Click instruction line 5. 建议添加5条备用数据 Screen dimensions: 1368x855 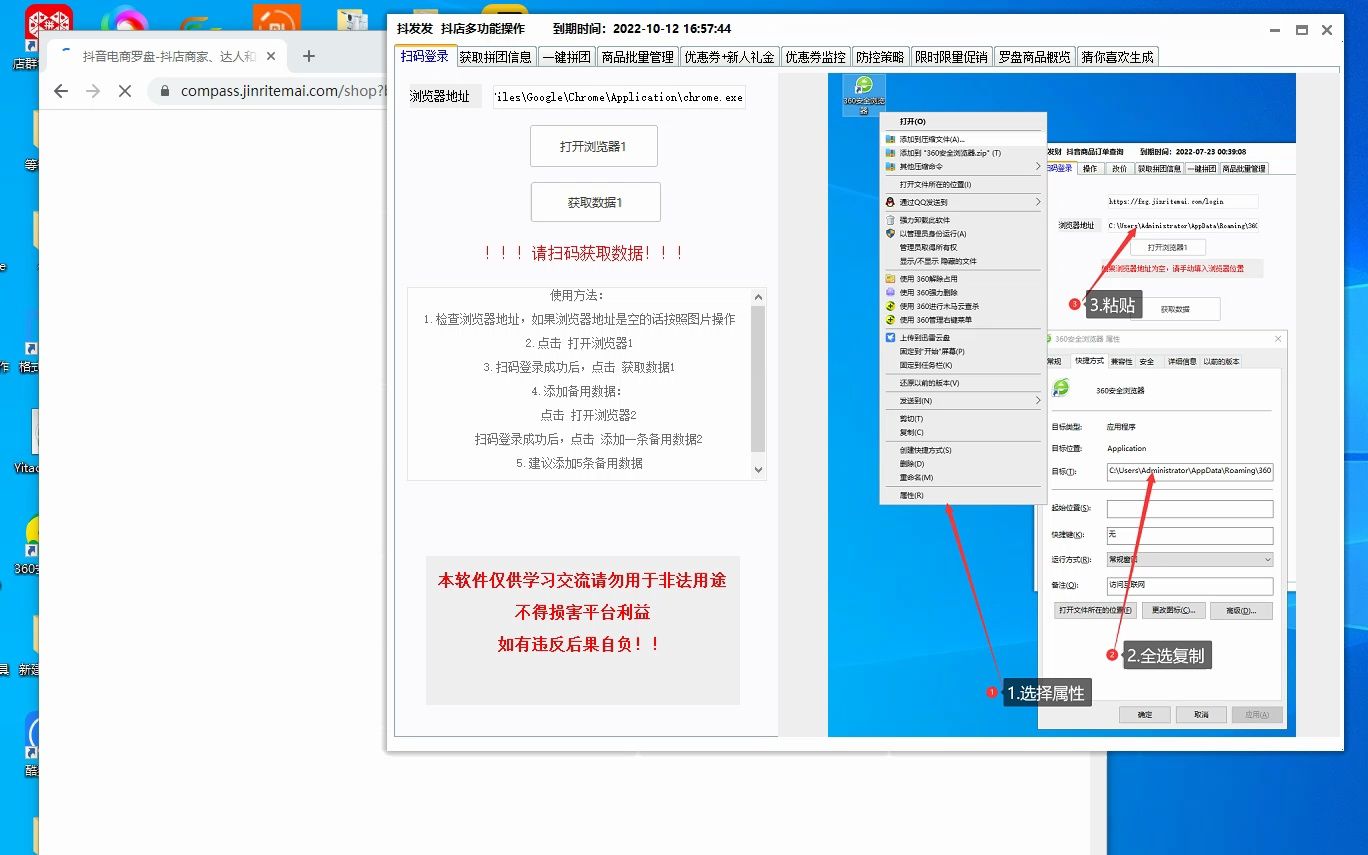pos(579,463)
